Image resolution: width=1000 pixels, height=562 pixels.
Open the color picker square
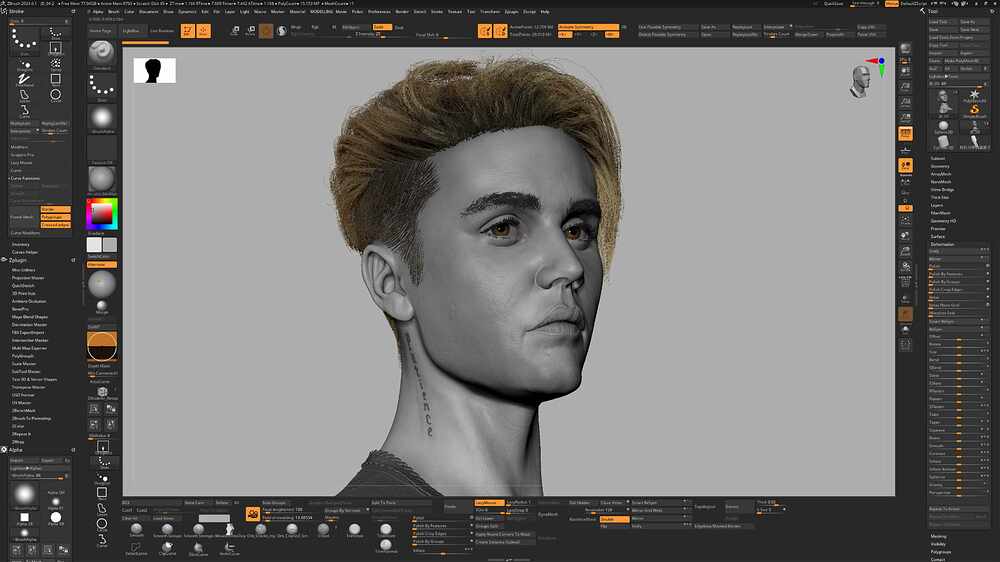pyautogui.click(x=101, y=214)
